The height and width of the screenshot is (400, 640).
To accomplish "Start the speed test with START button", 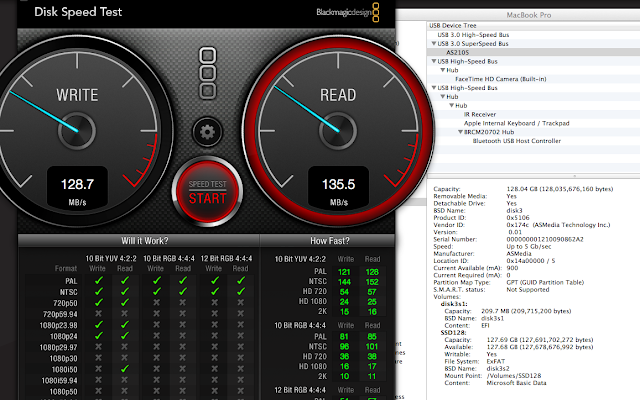I will 207,192.
